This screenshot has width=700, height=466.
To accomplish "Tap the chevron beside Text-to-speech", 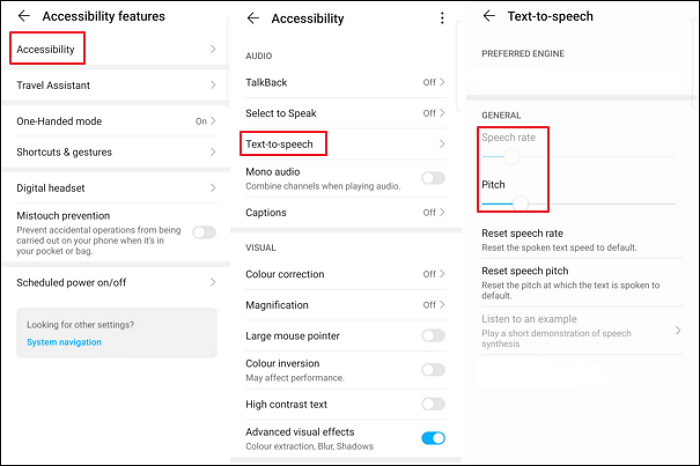I will [x=441, y=145].
